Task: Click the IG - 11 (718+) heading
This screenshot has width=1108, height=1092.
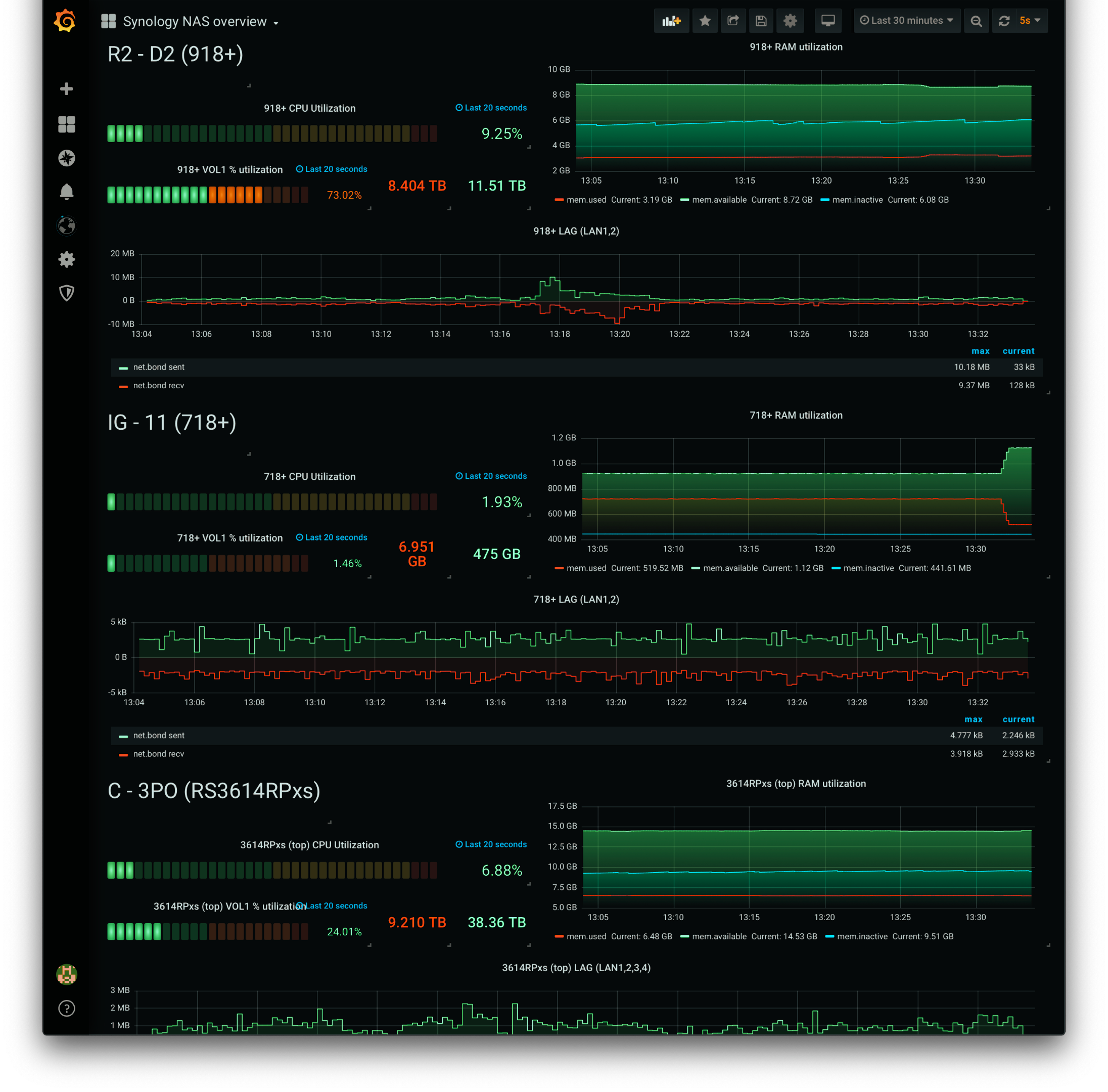Action: pos(171,423)
